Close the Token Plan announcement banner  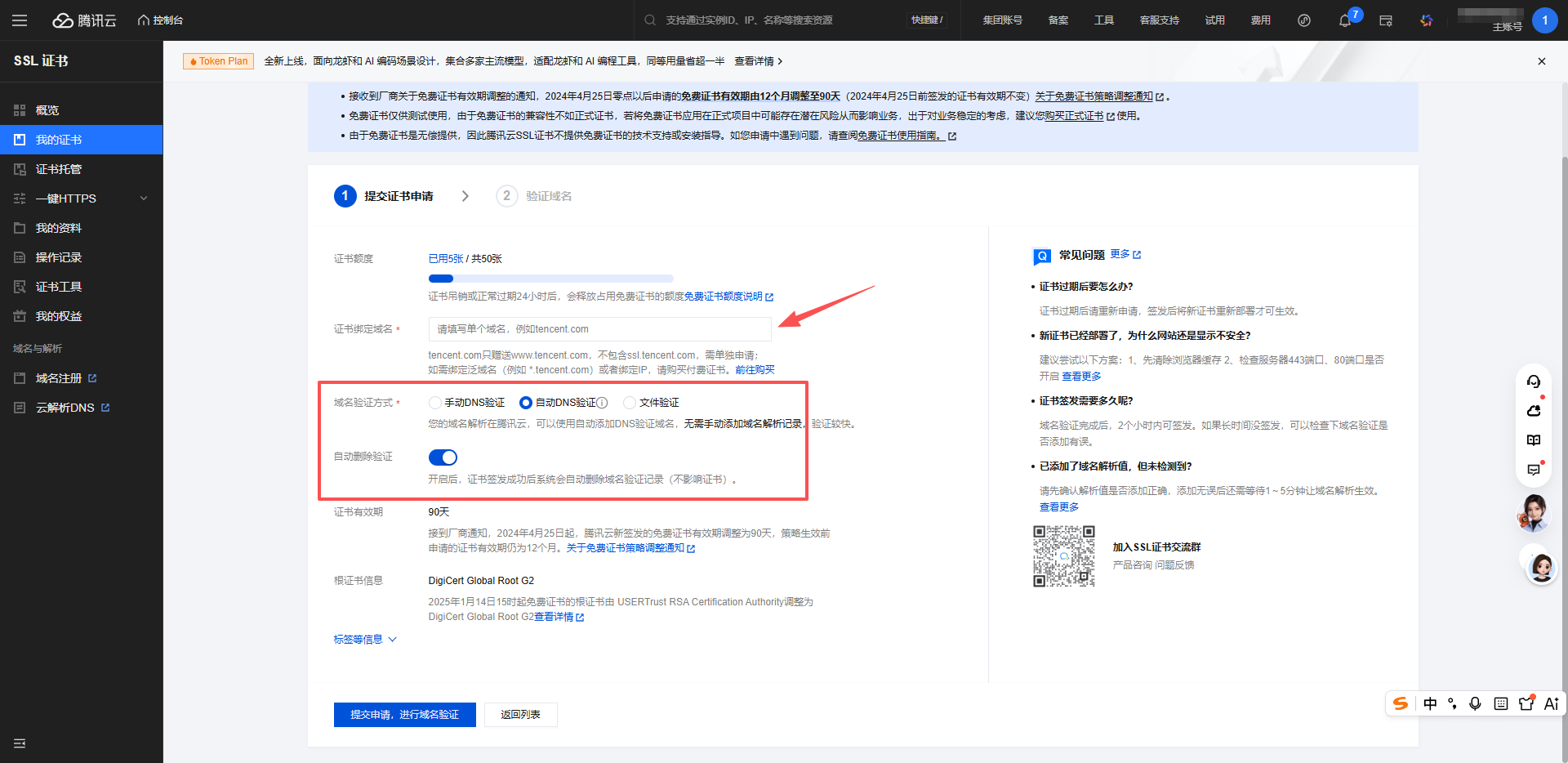click(1541, 61)
